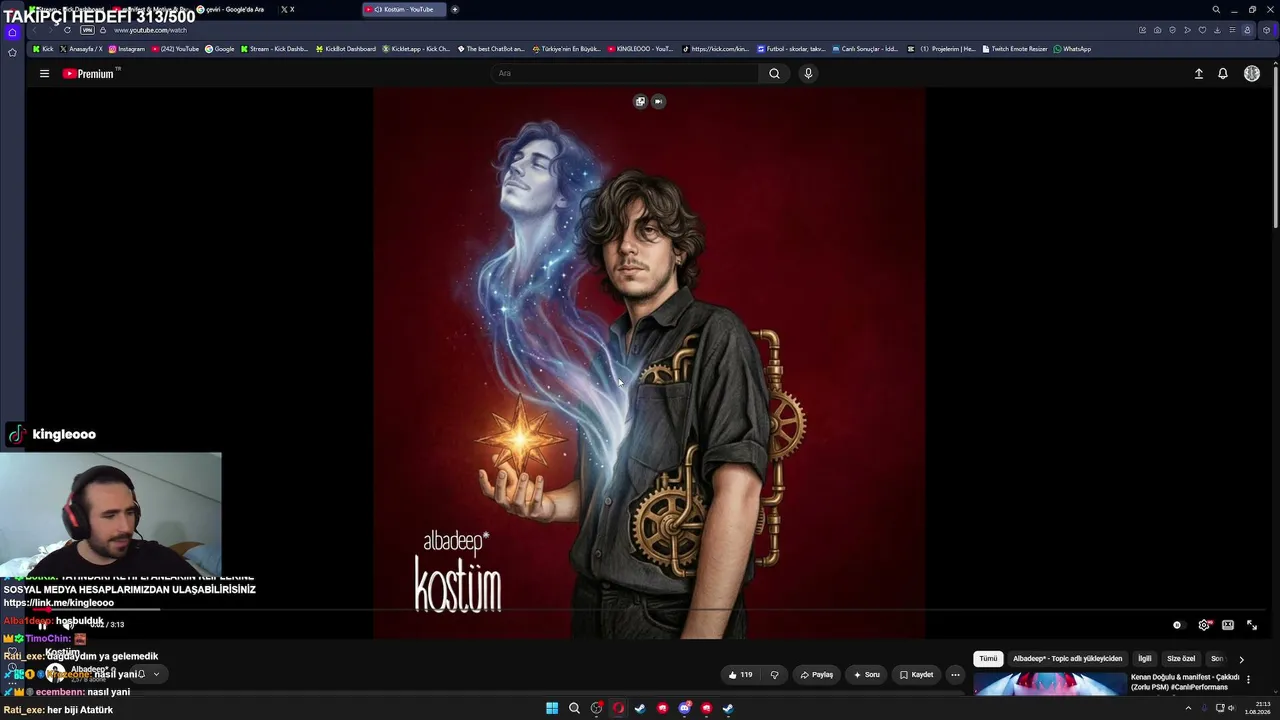Enter fullscreen video mode
The image size is (1280, 720).
[x=1251, y=625]
